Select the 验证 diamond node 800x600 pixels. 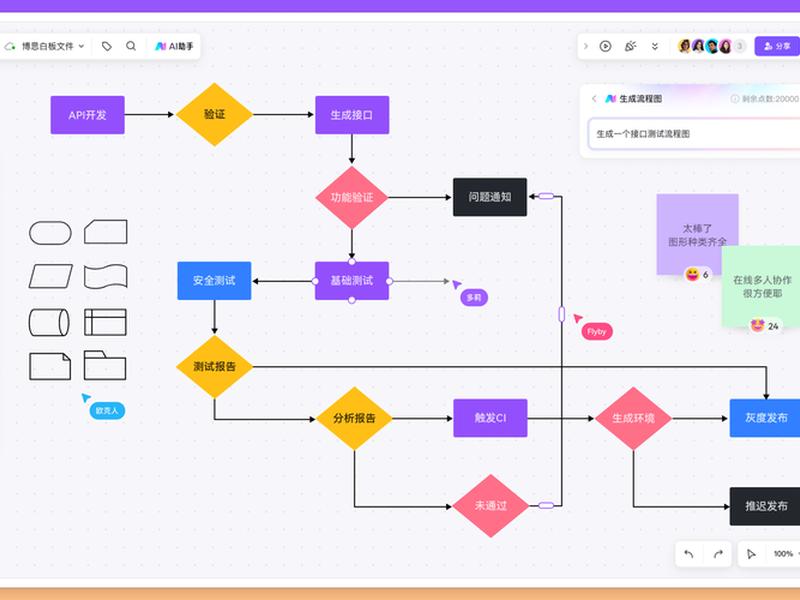point(214,114)
